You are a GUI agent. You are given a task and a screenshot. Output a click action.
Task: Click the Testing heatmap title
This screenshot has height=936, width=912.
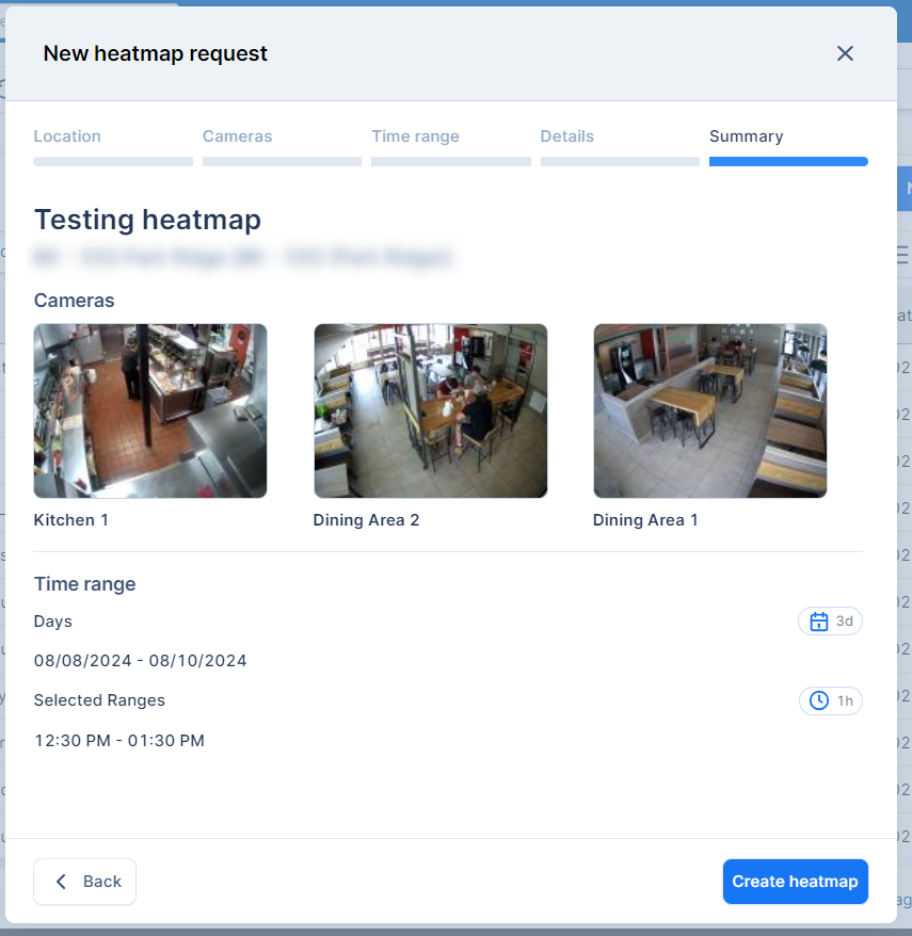147,220
